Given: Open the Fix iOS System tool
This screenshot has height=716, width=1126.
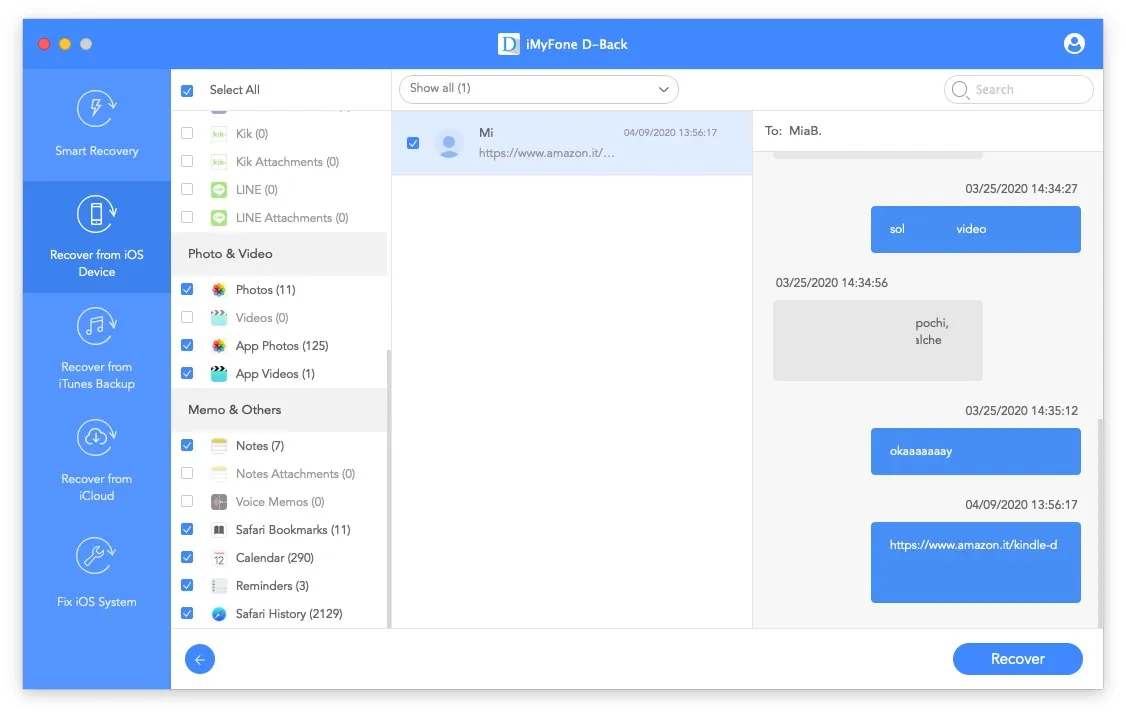Looking at the screenshot, I should (95, 572).
